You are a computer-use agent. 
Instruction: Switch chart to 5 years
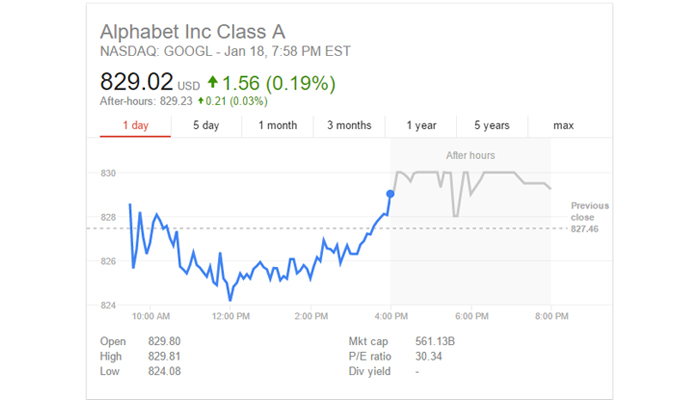(492, 125)
